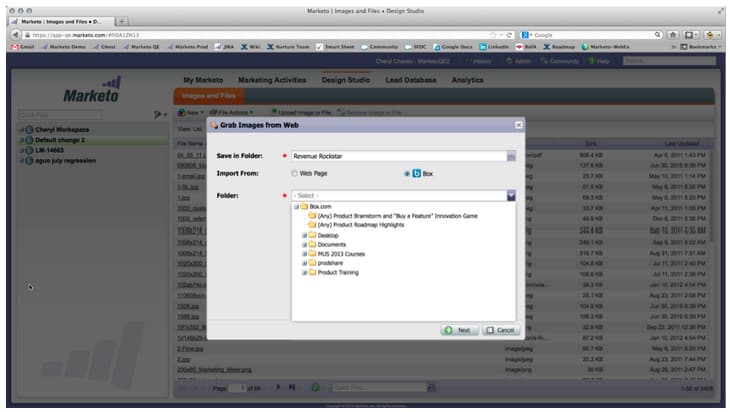Image resolution: width=730 pixels, height=412 pixels.
Task: Go to next page in file list paging bar
Action: pyautogui.click(x=278, y=387)
